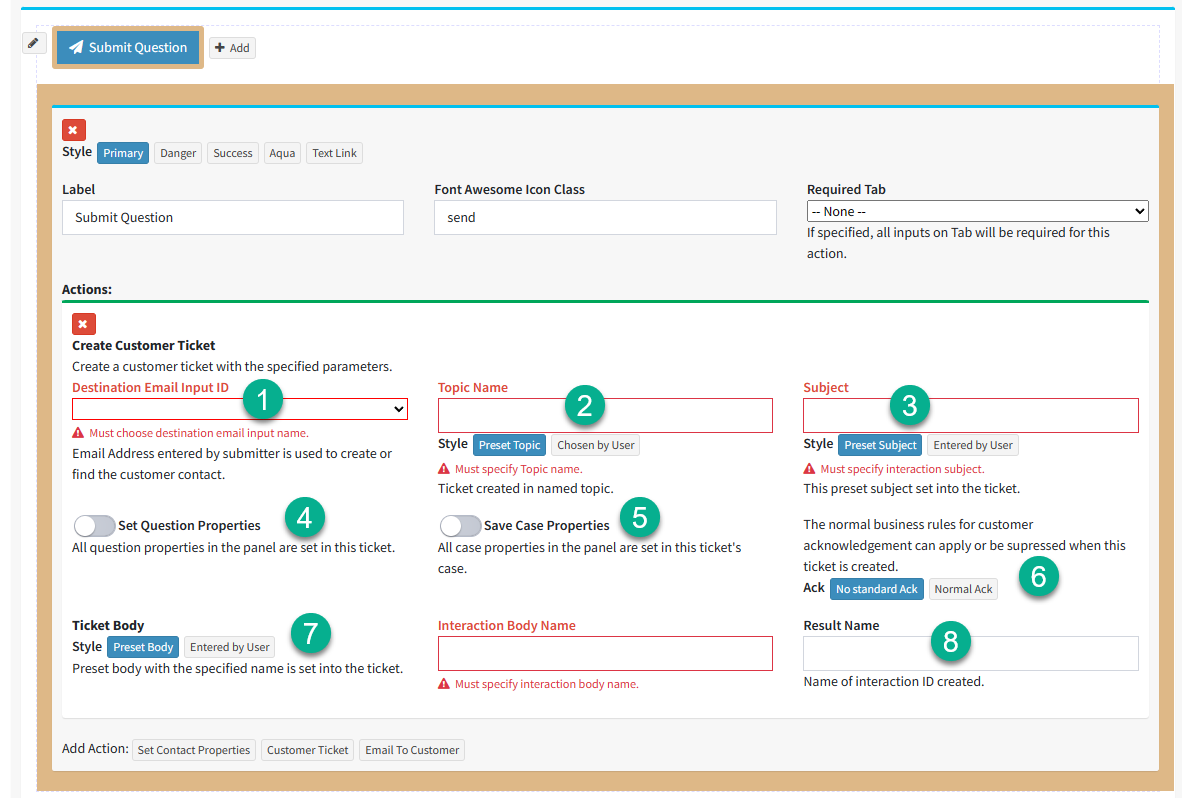The width and height of the screenshot is (1182, 798).
Task: Click the warning icon beside Topic name error
Action: 444,469
